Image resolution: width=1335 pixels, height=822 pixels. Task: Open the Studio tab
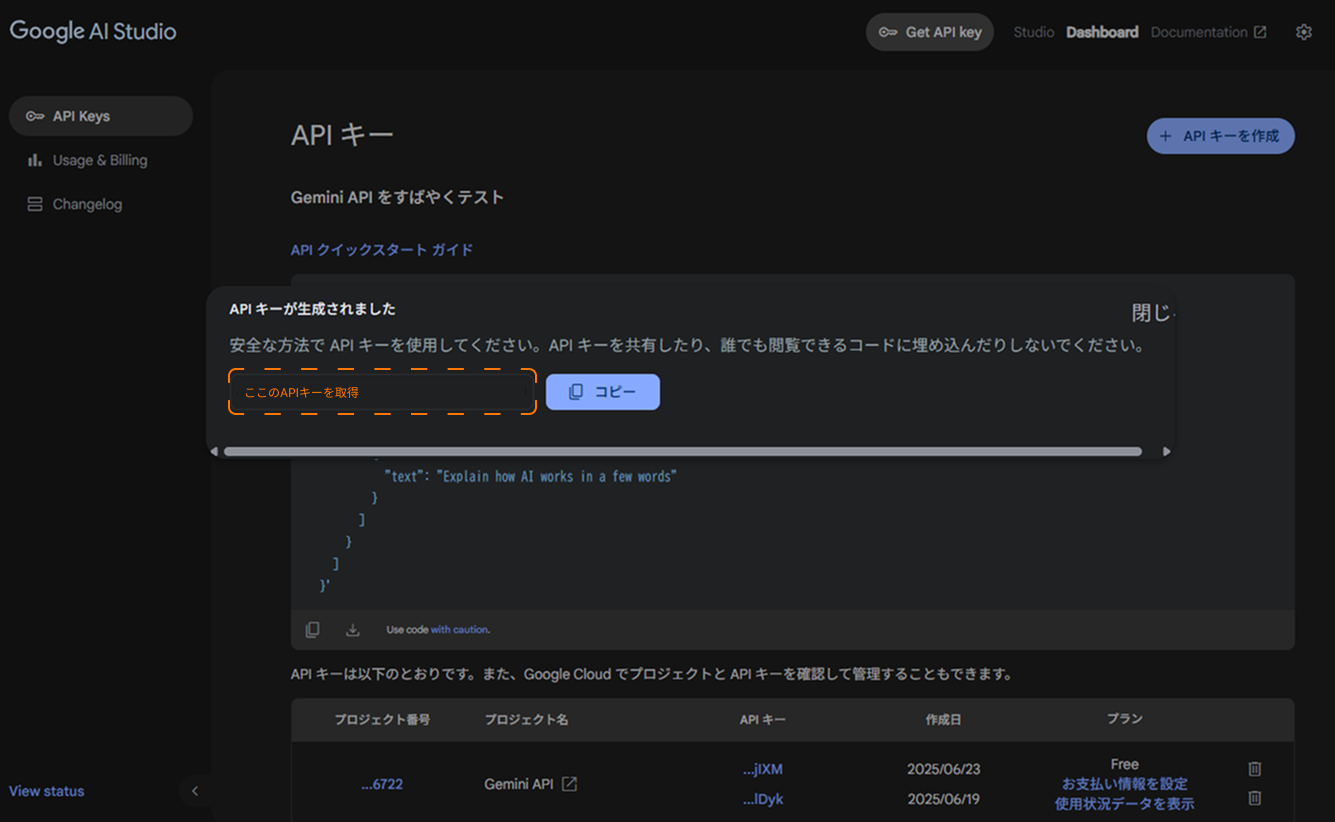click(x=1033, y=32)
